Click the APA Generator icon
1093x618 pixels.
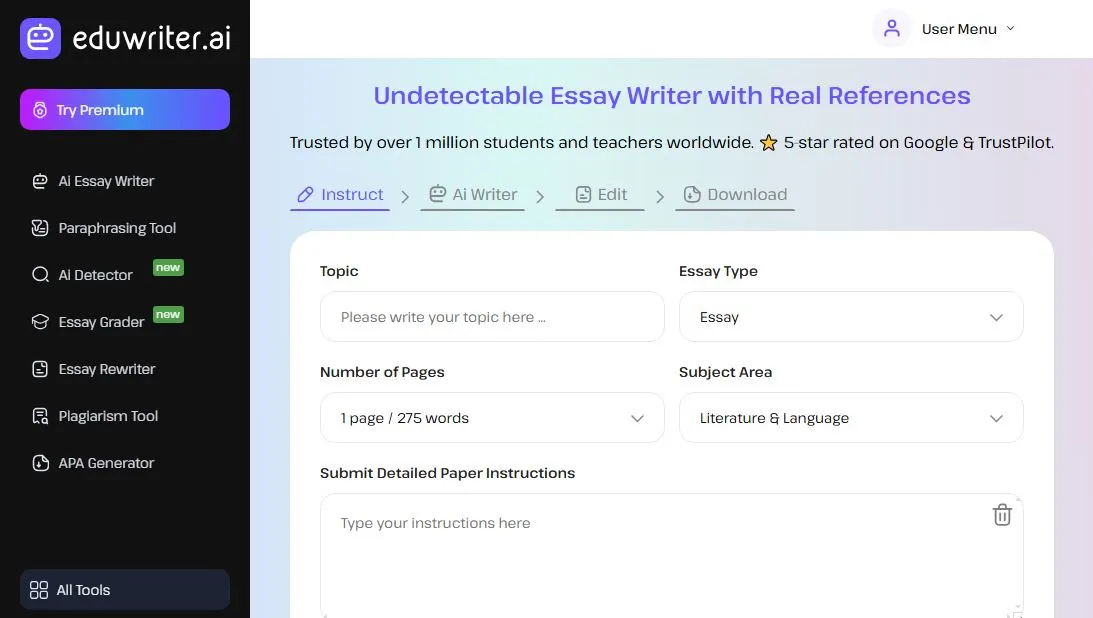pos(40,463)
